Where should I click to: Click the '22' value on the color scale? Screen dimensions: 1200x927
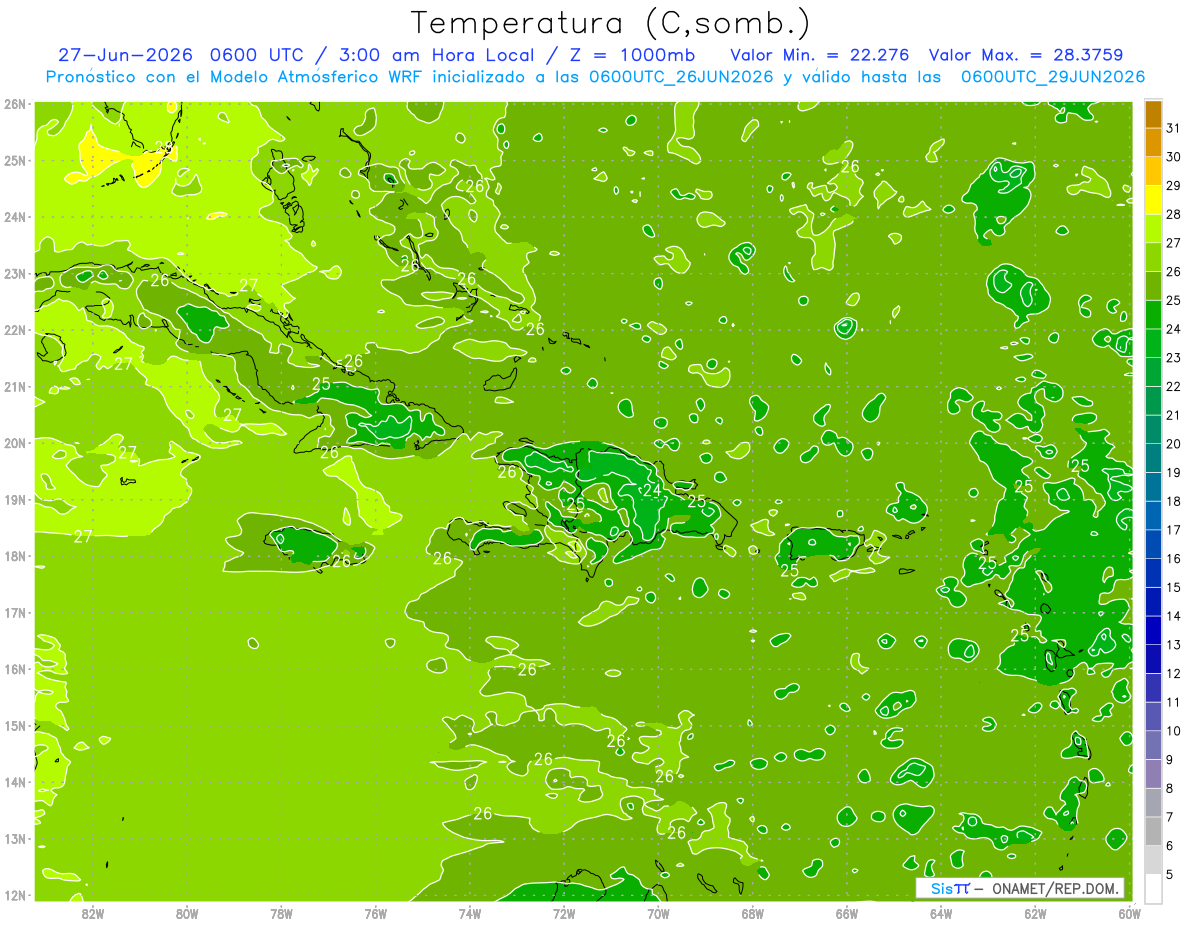1173,386
